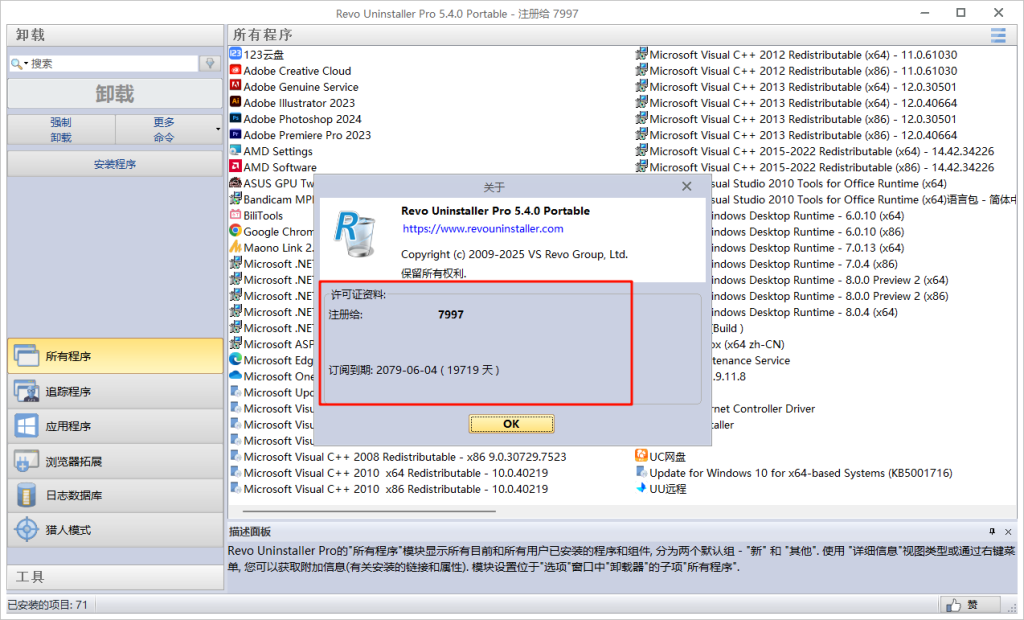Screen dimensions: 1024x620
Task: Select the Adobe Illustrator 2023 icon
Action: [235, 103]
